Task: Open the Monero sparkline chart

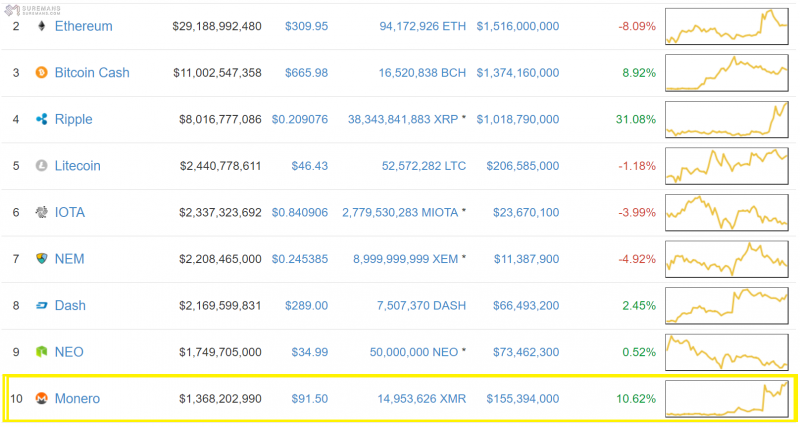Action: coord(727,399)
